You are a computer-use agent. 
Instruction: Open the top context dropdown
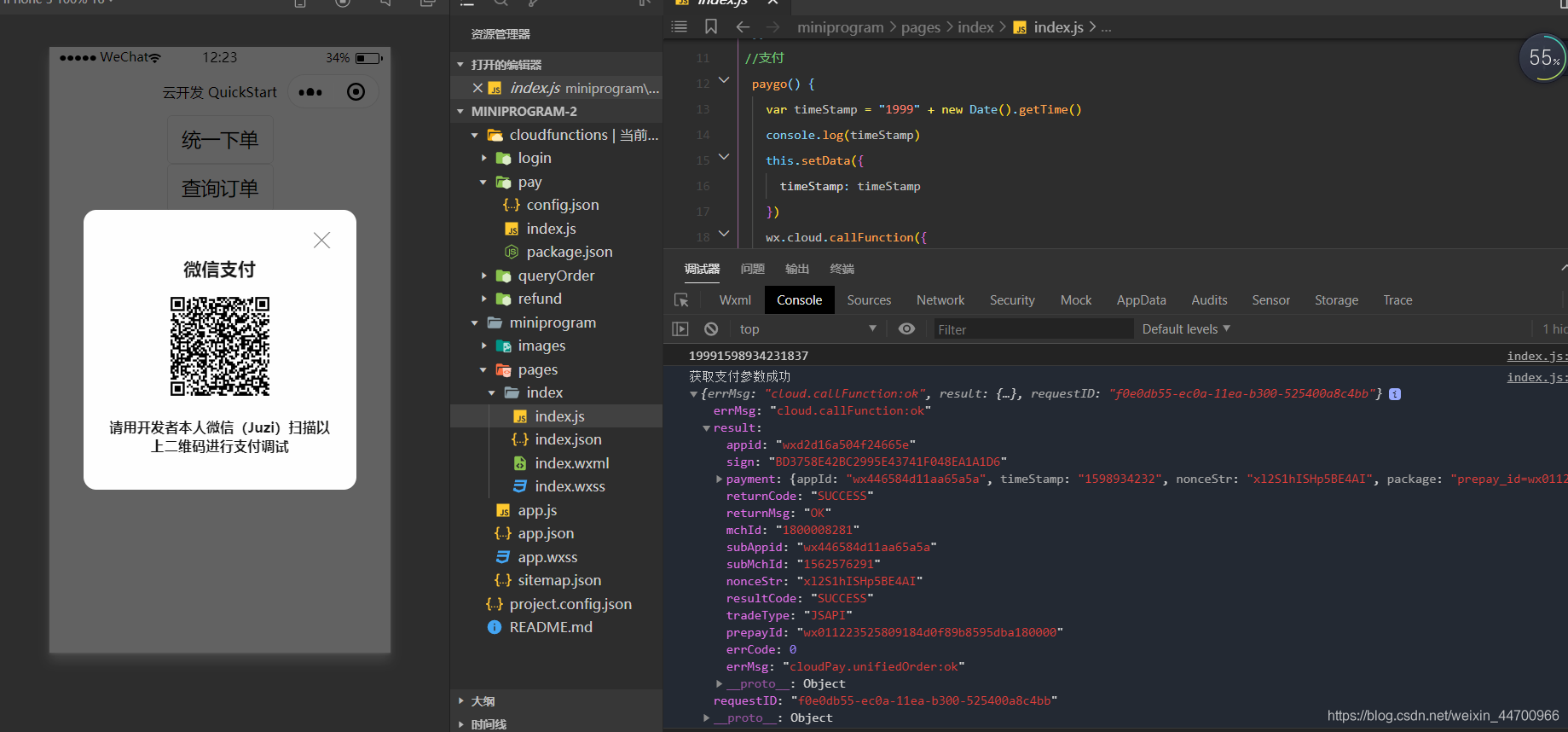(807, 329)
